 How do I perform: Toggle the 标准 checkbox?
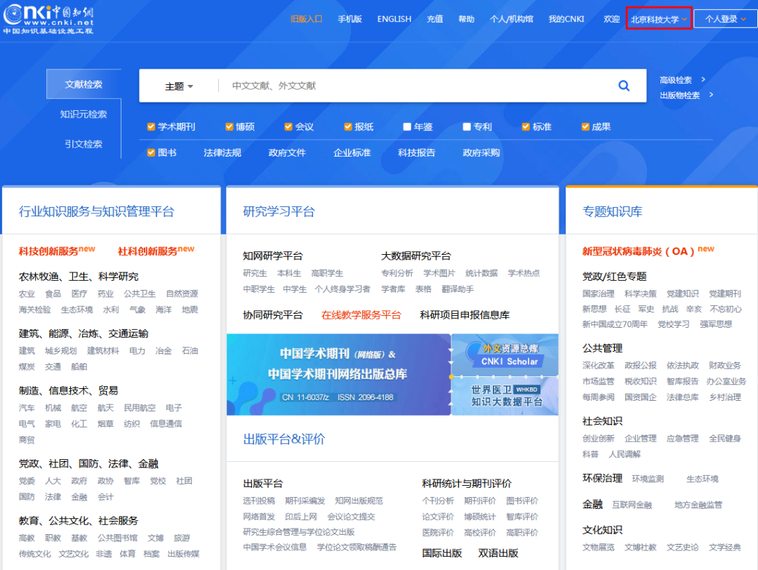tap(525, 127)
